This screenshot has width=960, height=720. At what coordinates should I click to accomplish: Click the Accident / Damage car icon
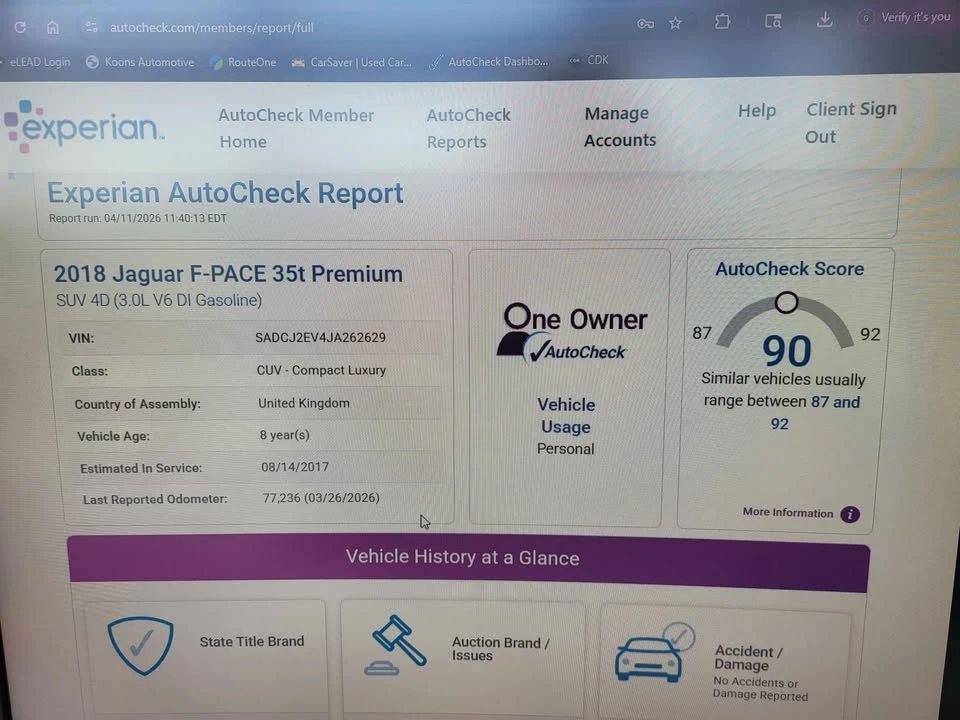(x=654, y=653)
